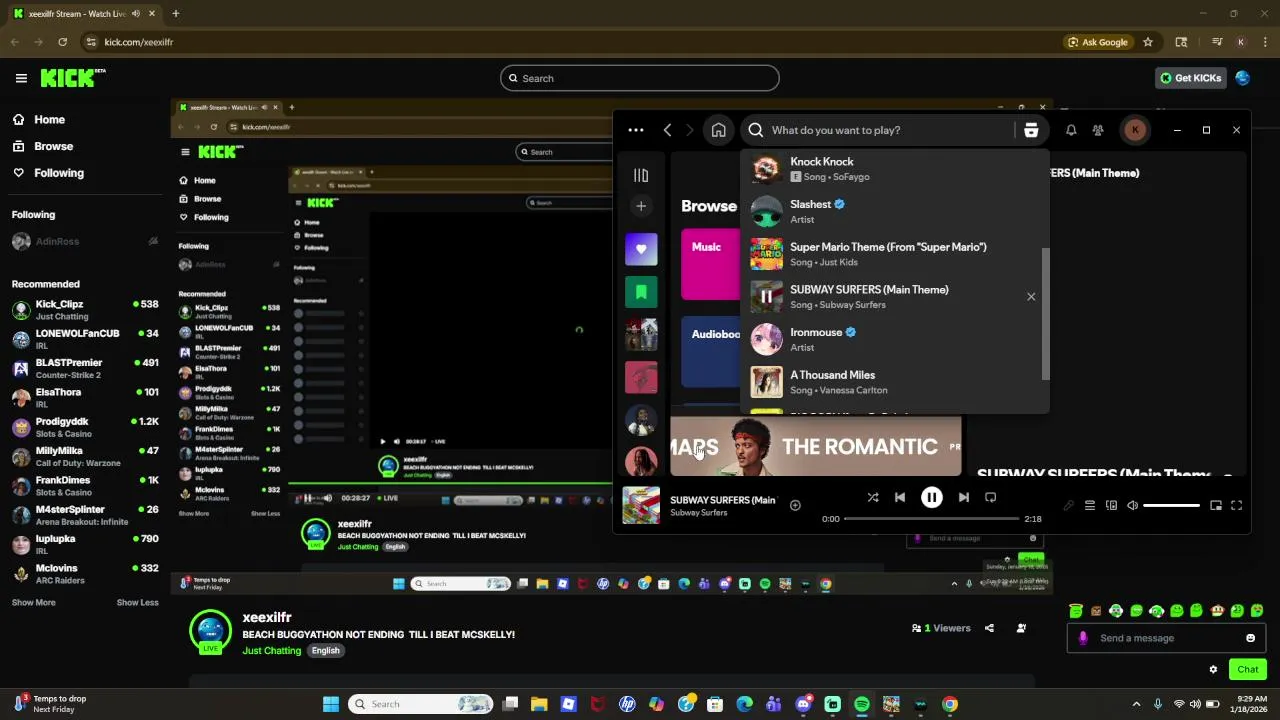Open the Slashest artist result

pos(895,211)
